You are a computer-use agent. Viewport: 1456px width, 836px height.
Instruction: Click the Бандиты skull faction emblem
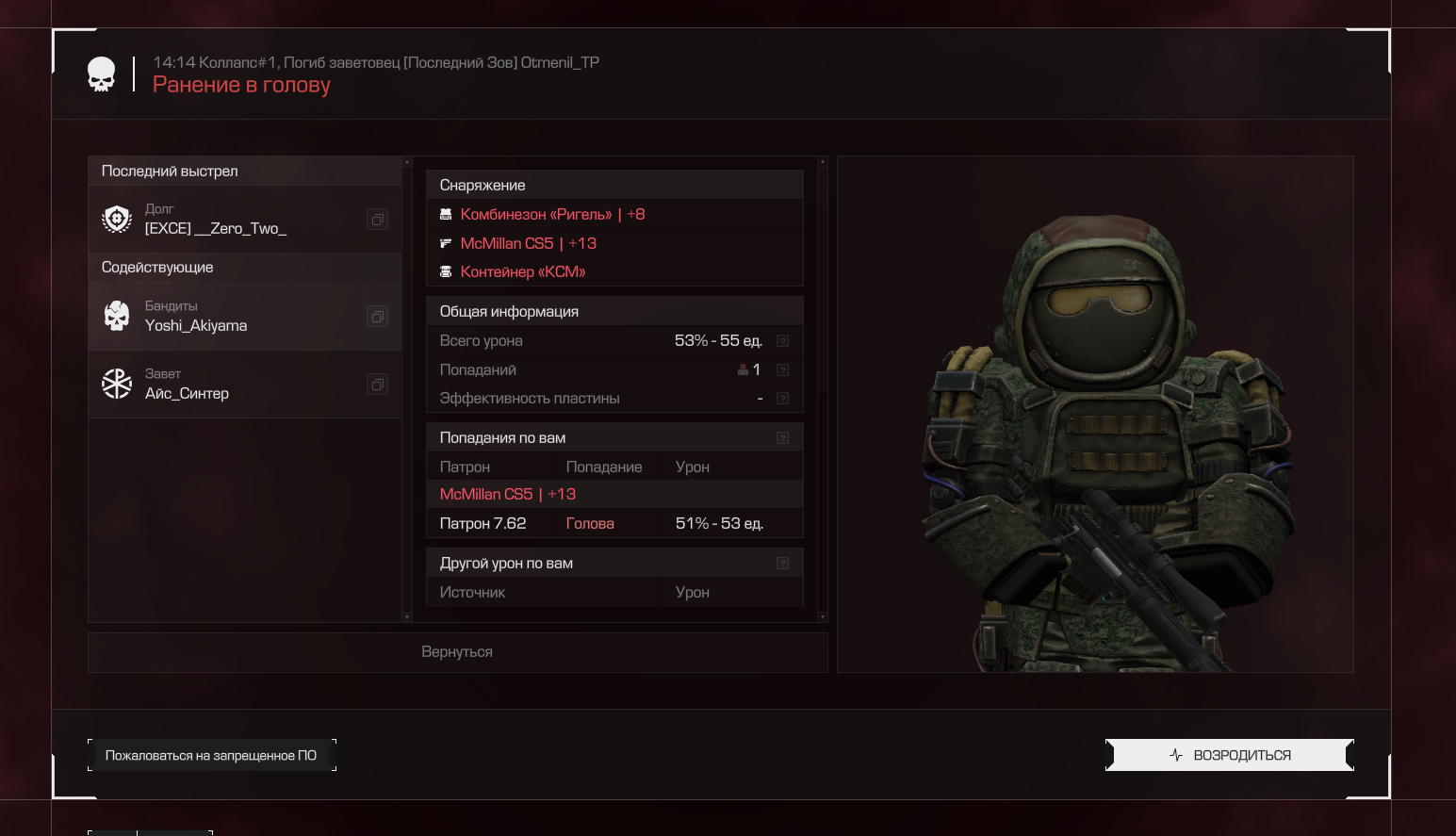tap(117, 317)
